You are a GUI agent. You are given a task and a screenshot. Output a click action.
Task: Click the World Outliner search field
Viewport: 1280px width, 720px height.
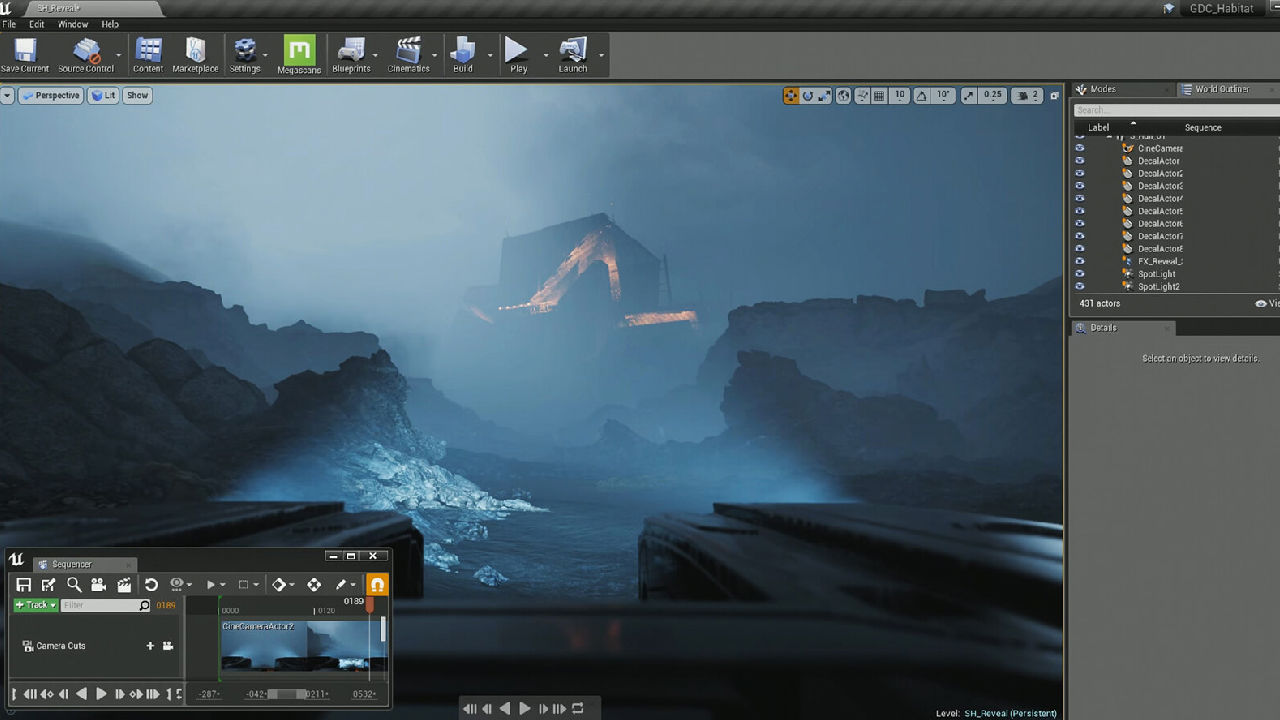point(1176,110)
